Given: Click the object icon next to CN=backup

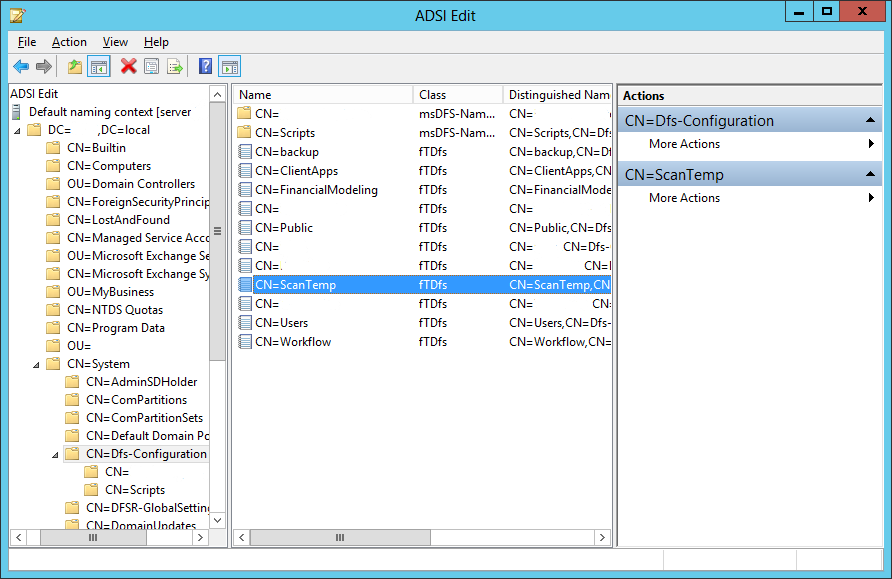Looking at the screenshot, I should click(x=245, y=152).
